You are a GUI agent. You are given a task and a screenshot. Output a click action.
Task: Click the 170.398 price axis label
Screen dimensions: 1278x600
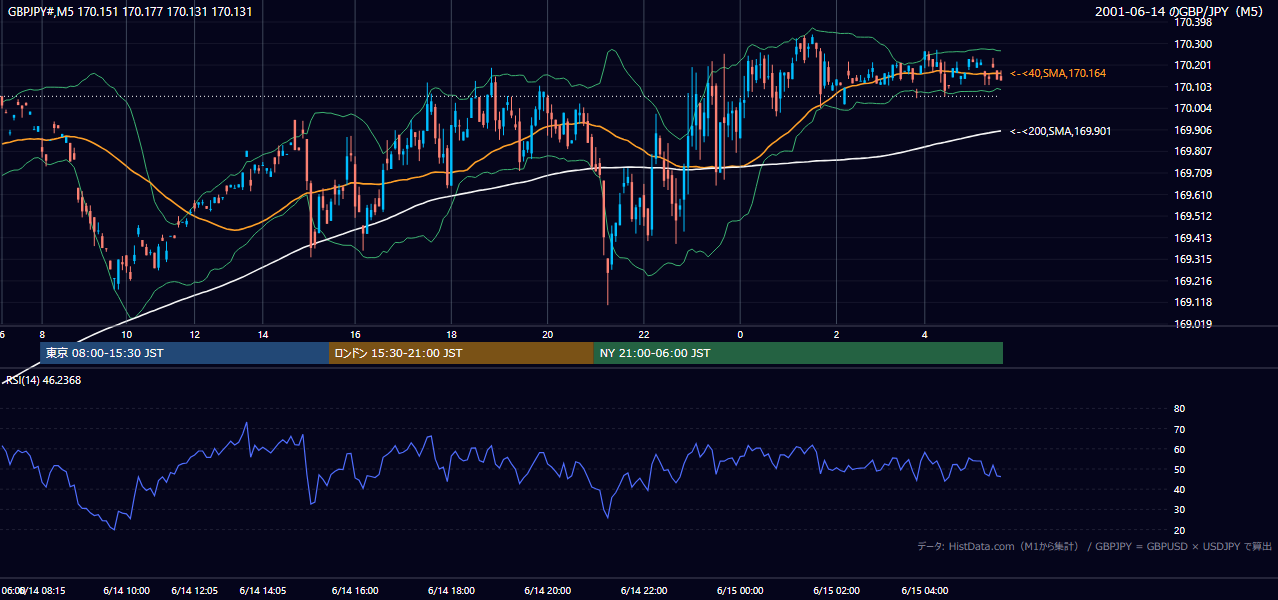(x=1192, y=22)
